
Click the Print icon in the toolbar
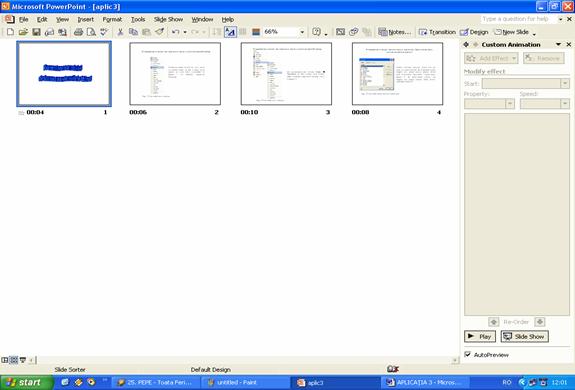78,32
